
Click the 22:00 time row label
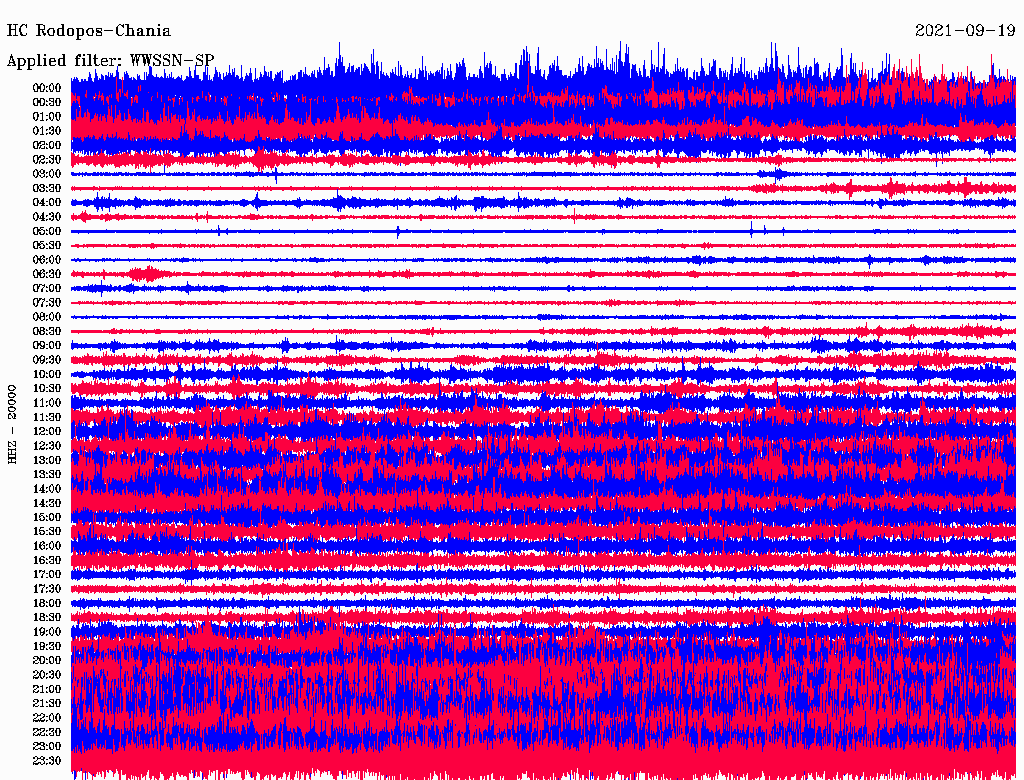tap(47, 718)
